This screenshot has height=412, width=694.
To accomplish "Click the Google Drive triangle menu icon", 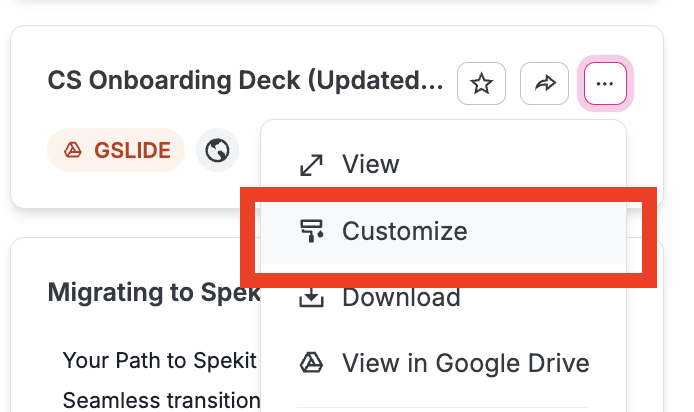I will [x=311, y=363].
